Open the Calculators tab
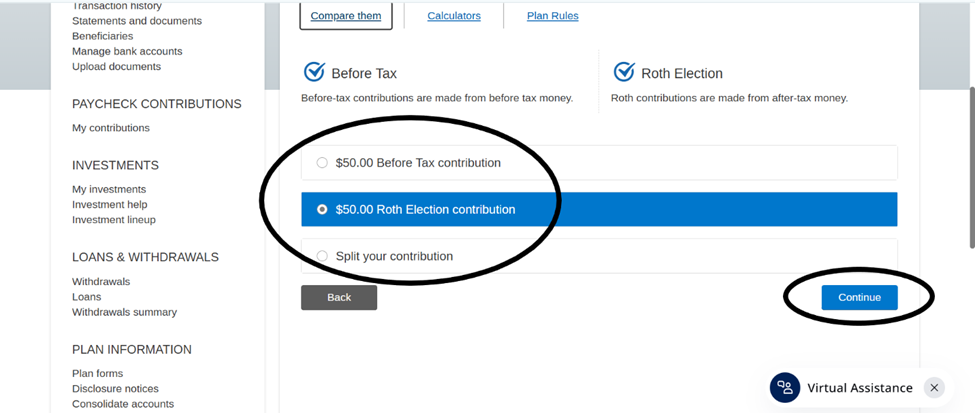This screenshot has width=975, height=413. point(454,16)
